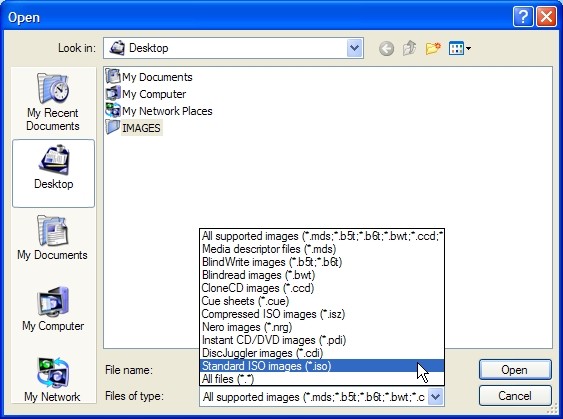The width and height of the screenshot is (563, 419).
Task: Open the View menu icon
Action: (460, 48)
